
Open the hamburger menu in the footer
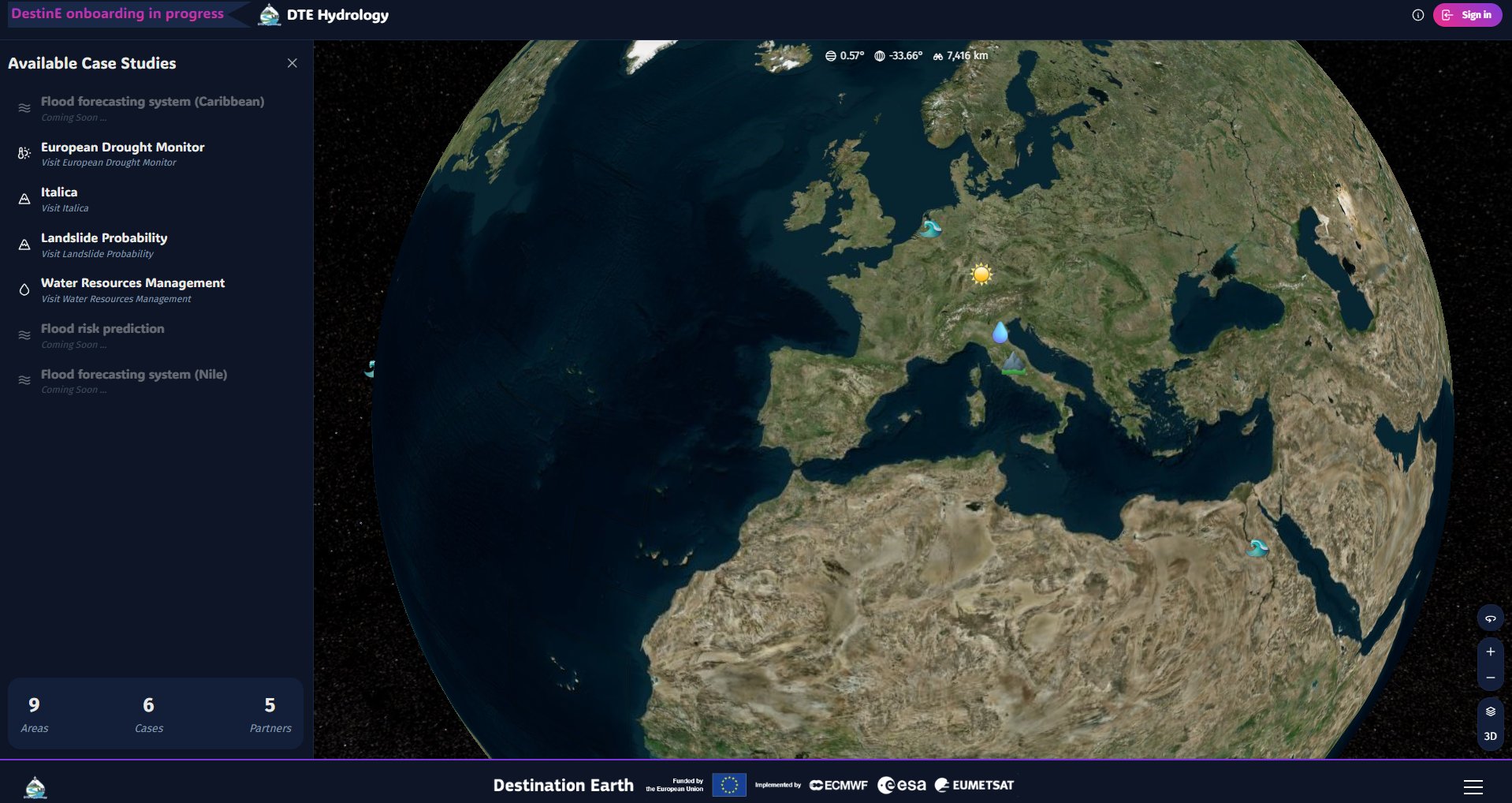pos(1473,786)
